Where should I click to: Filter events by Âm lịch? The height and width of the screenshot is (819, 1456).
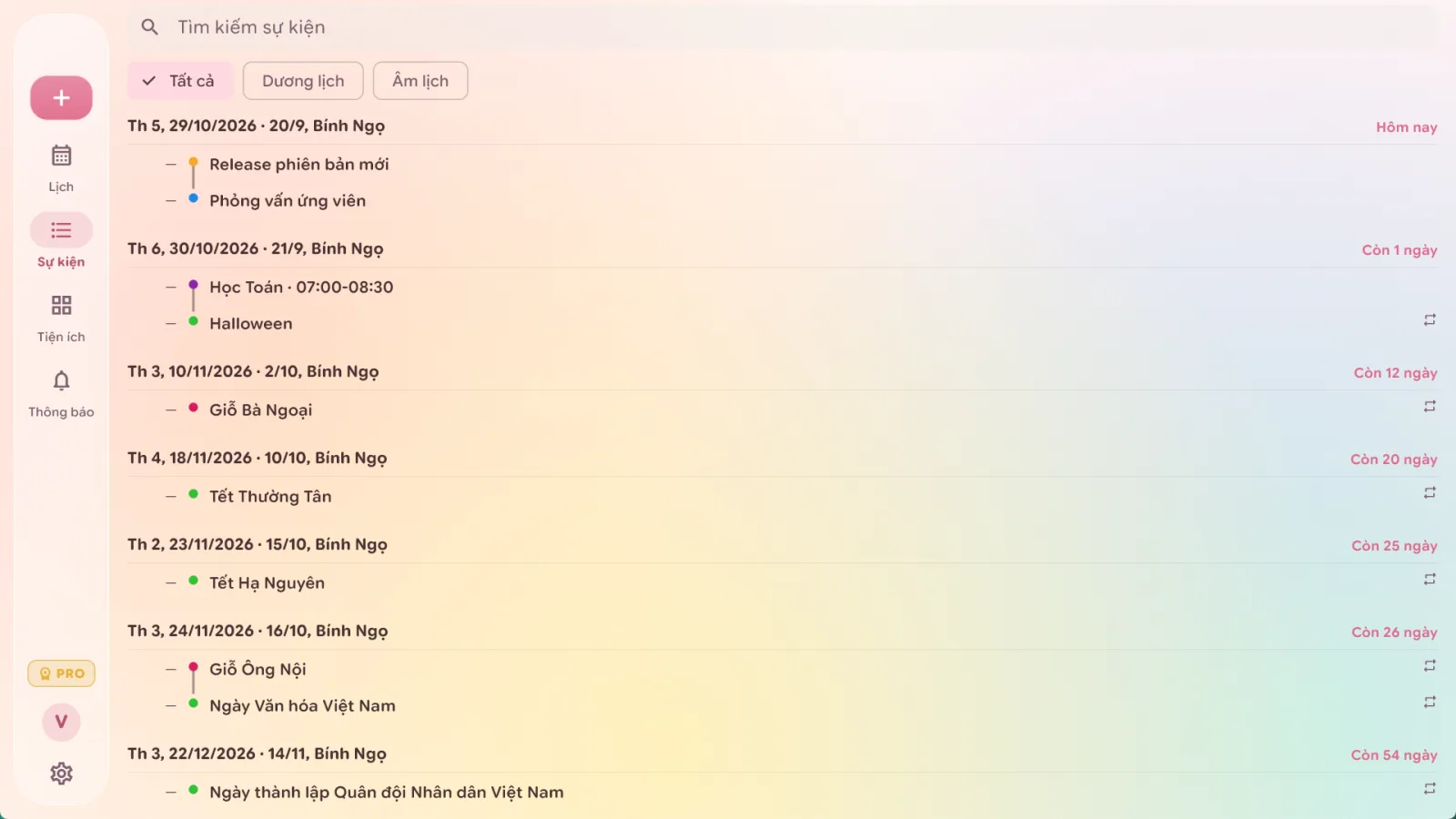point(420,81)
